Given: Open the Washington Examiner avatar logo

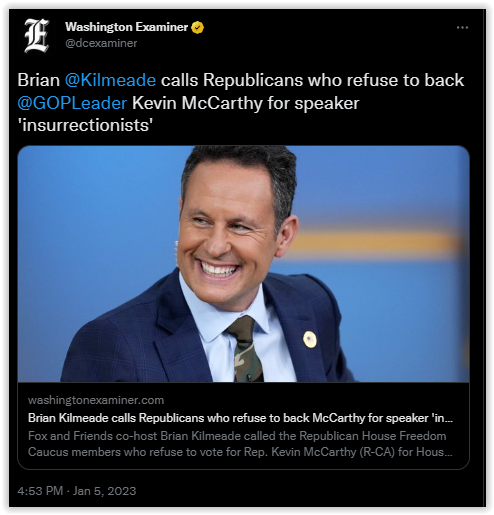Looking at the screenshot, I should click(37, 36).
